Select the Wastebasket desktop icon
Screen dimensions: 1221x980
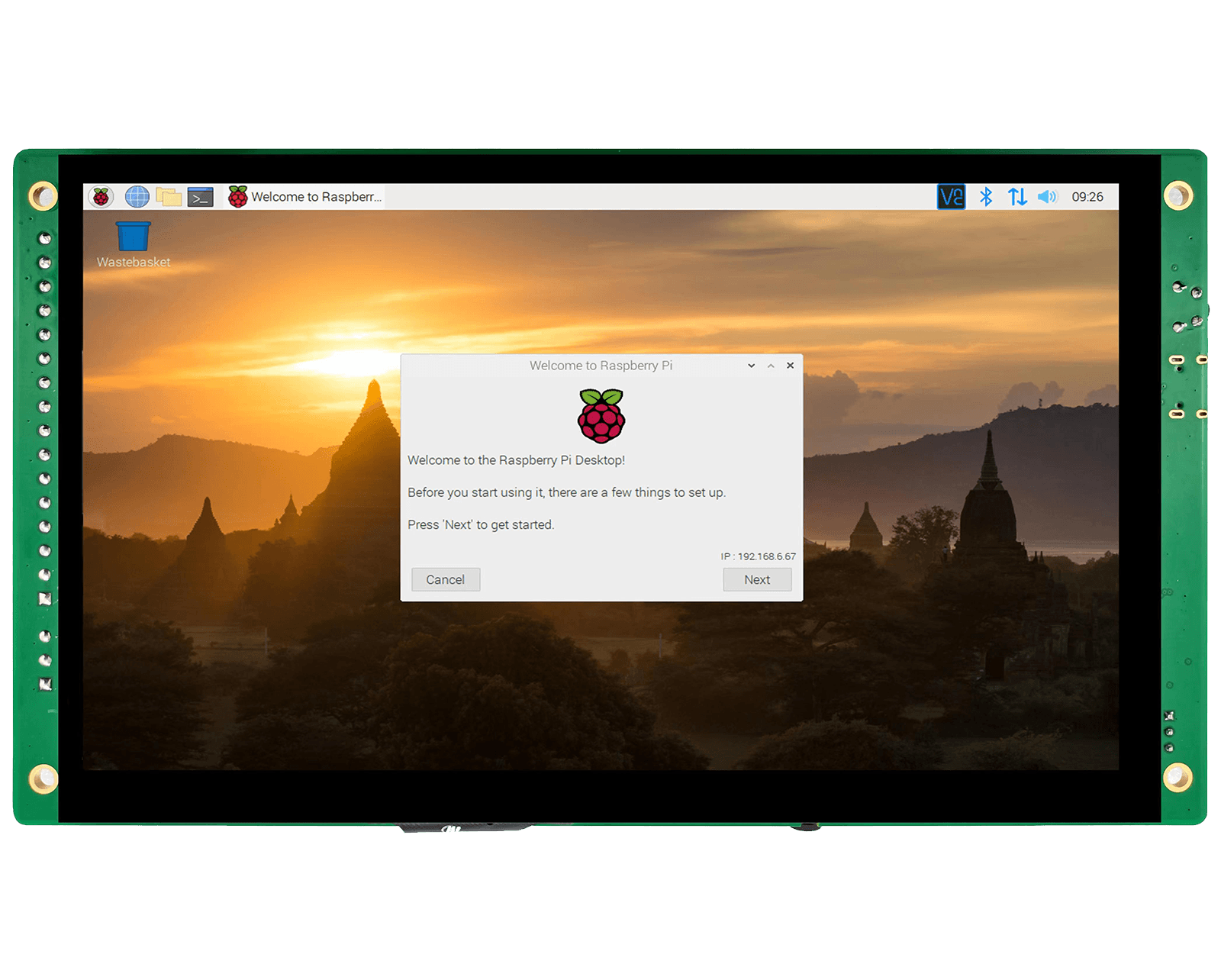134,245
